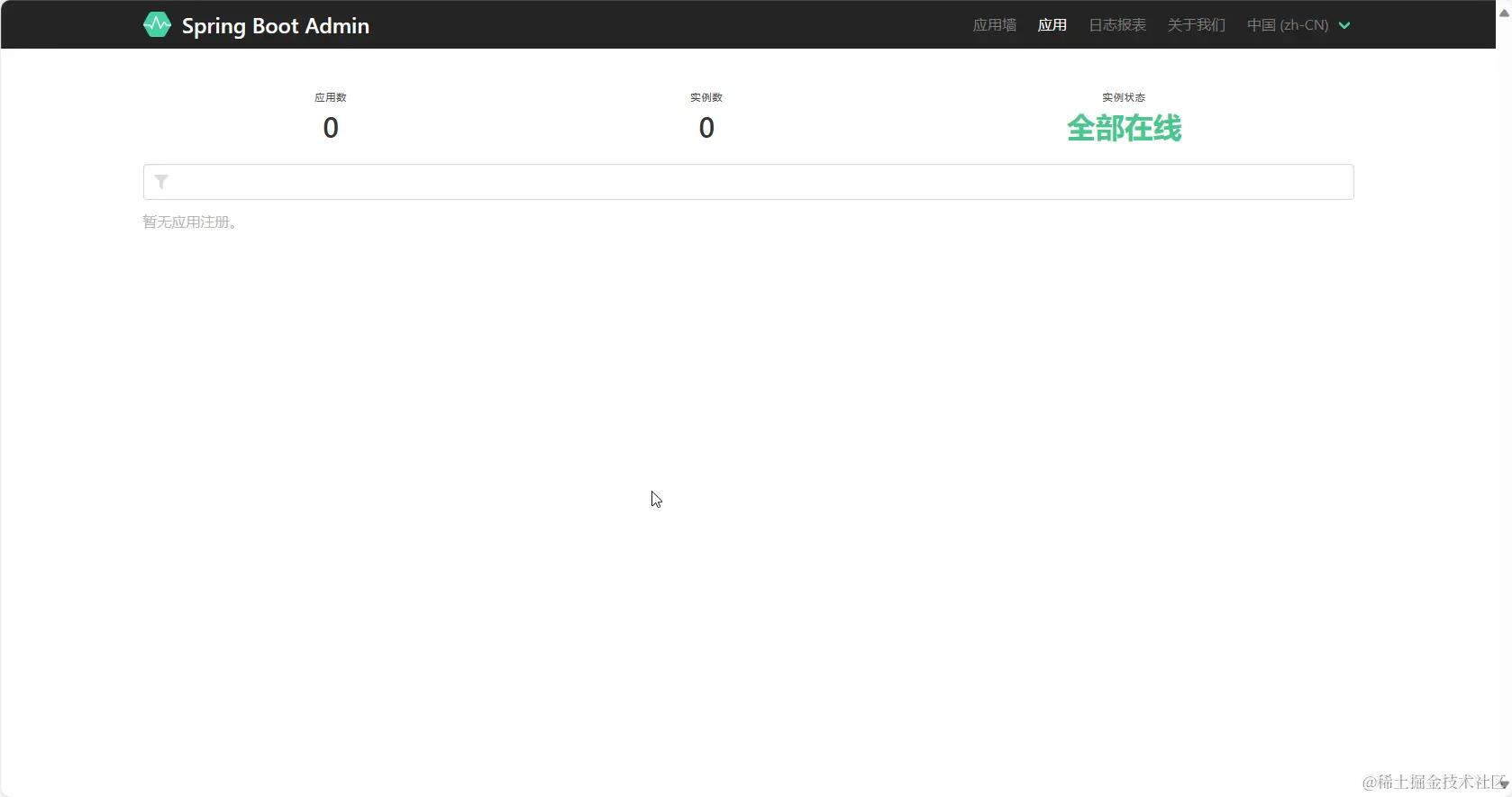
Task: Expand the language chevron arrow
Action: 1344,25
